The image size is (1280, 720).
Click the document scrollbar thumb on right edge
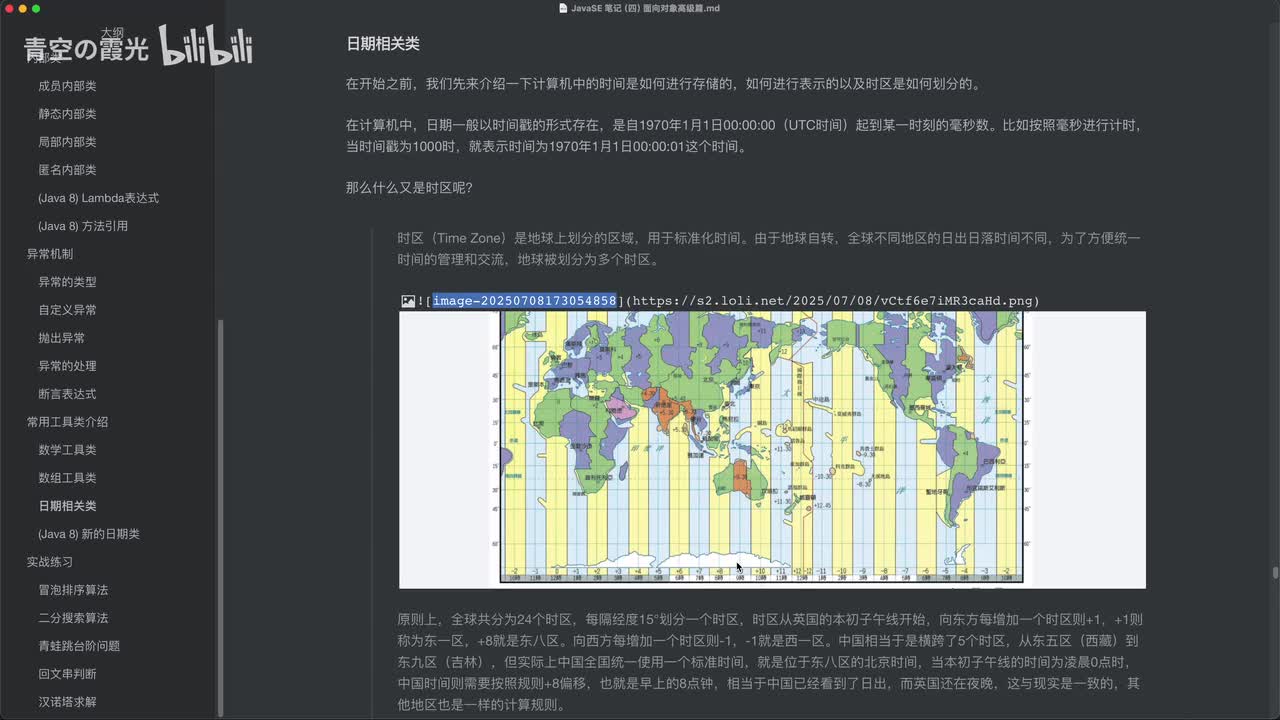coord(1275,573)
